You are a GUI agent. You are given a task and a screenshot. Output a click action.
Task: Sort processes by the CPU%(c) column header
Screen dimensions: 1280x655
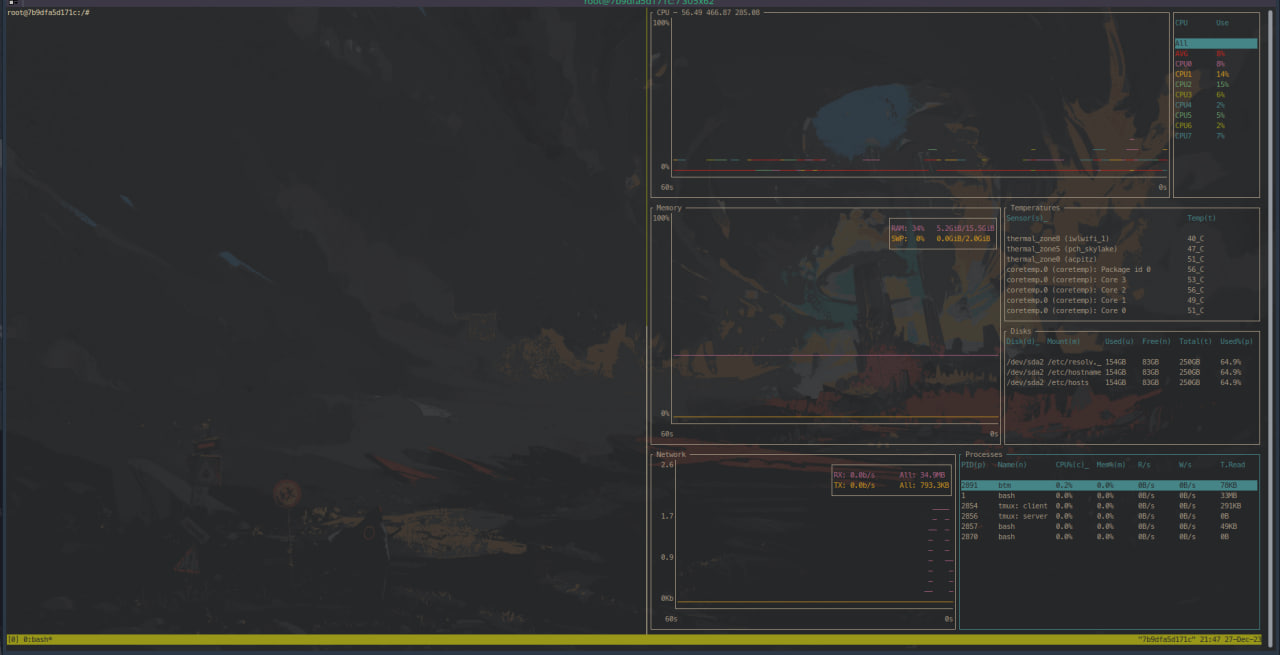[1072, 465]
